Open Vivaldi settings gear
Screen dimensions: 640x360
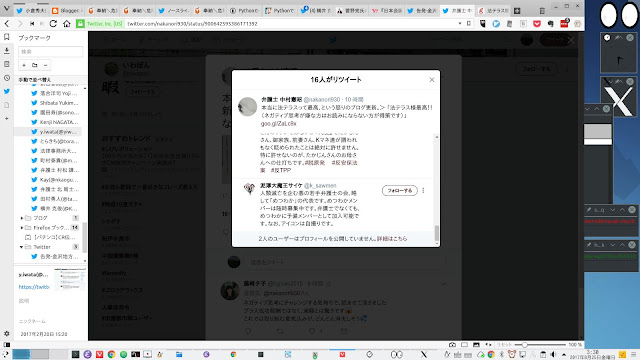(x=7, y=333)
